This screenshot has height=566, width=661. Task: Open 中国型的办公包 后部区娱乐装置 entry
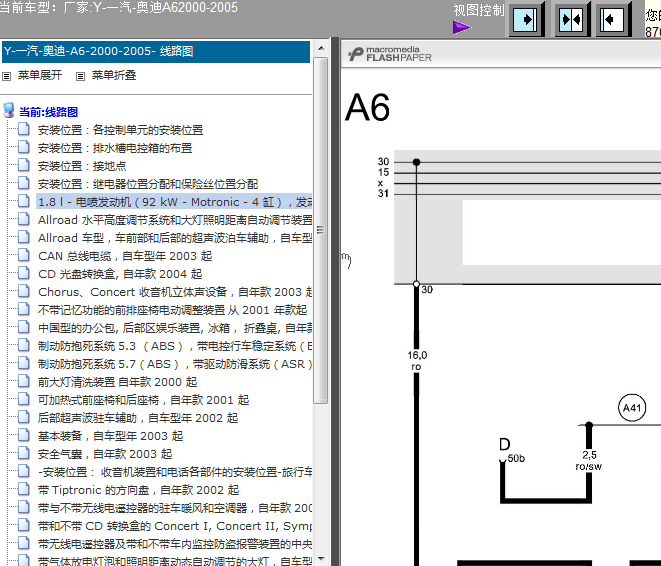175,328
